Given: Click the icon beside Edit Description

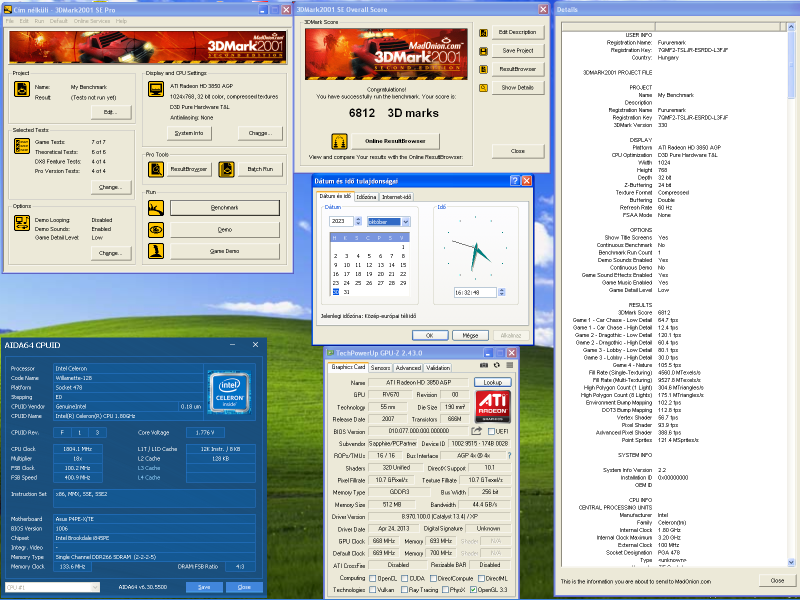Looking at the screenshot, I should pos(483,33).
